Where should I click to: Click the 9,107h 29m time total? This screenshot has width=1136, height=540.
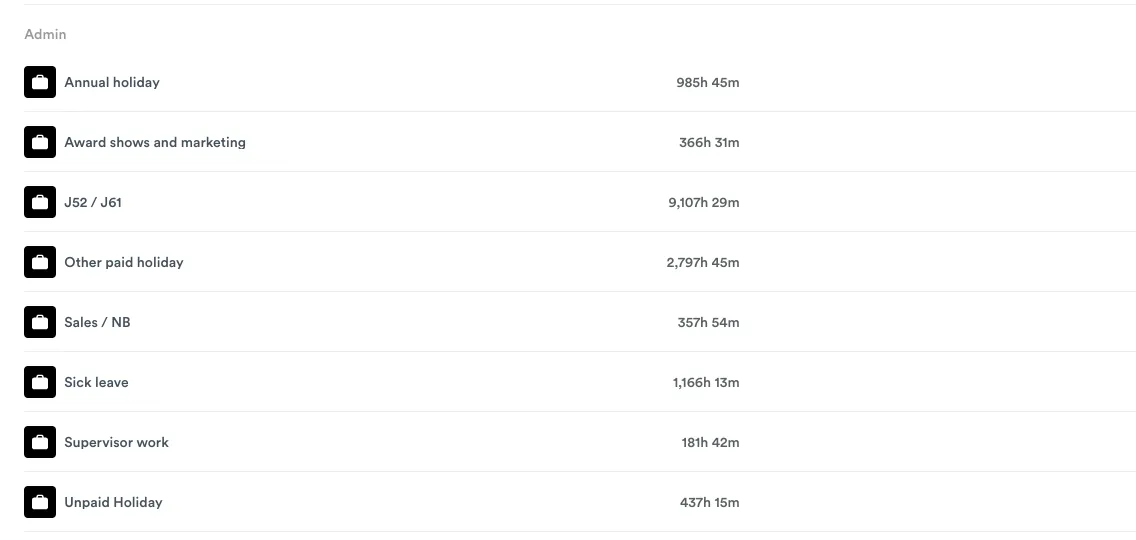(x=704, y=202)
